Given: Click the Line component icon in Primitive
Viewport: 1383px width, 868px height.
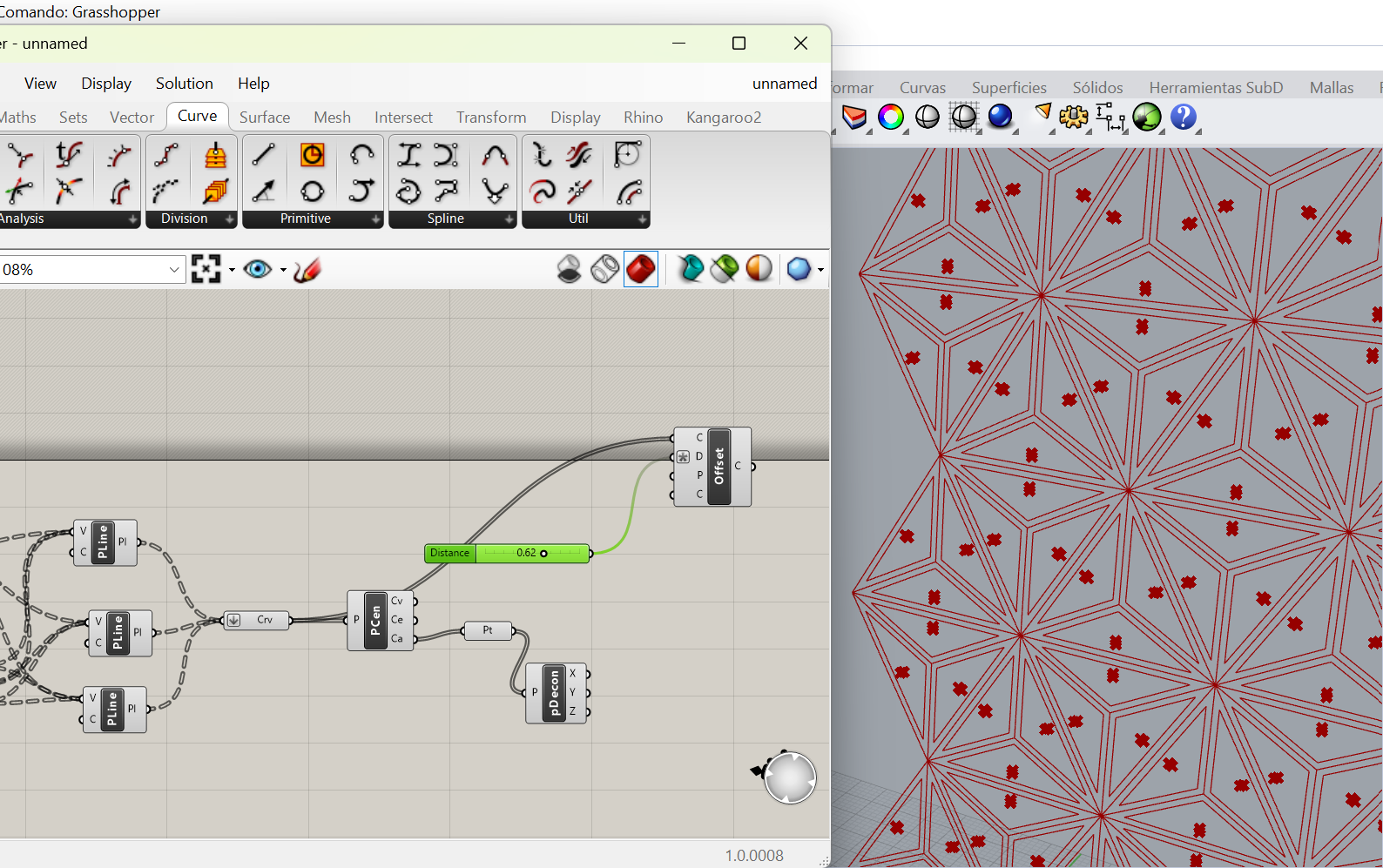Looking at the screenshot, I should [263, 156].
